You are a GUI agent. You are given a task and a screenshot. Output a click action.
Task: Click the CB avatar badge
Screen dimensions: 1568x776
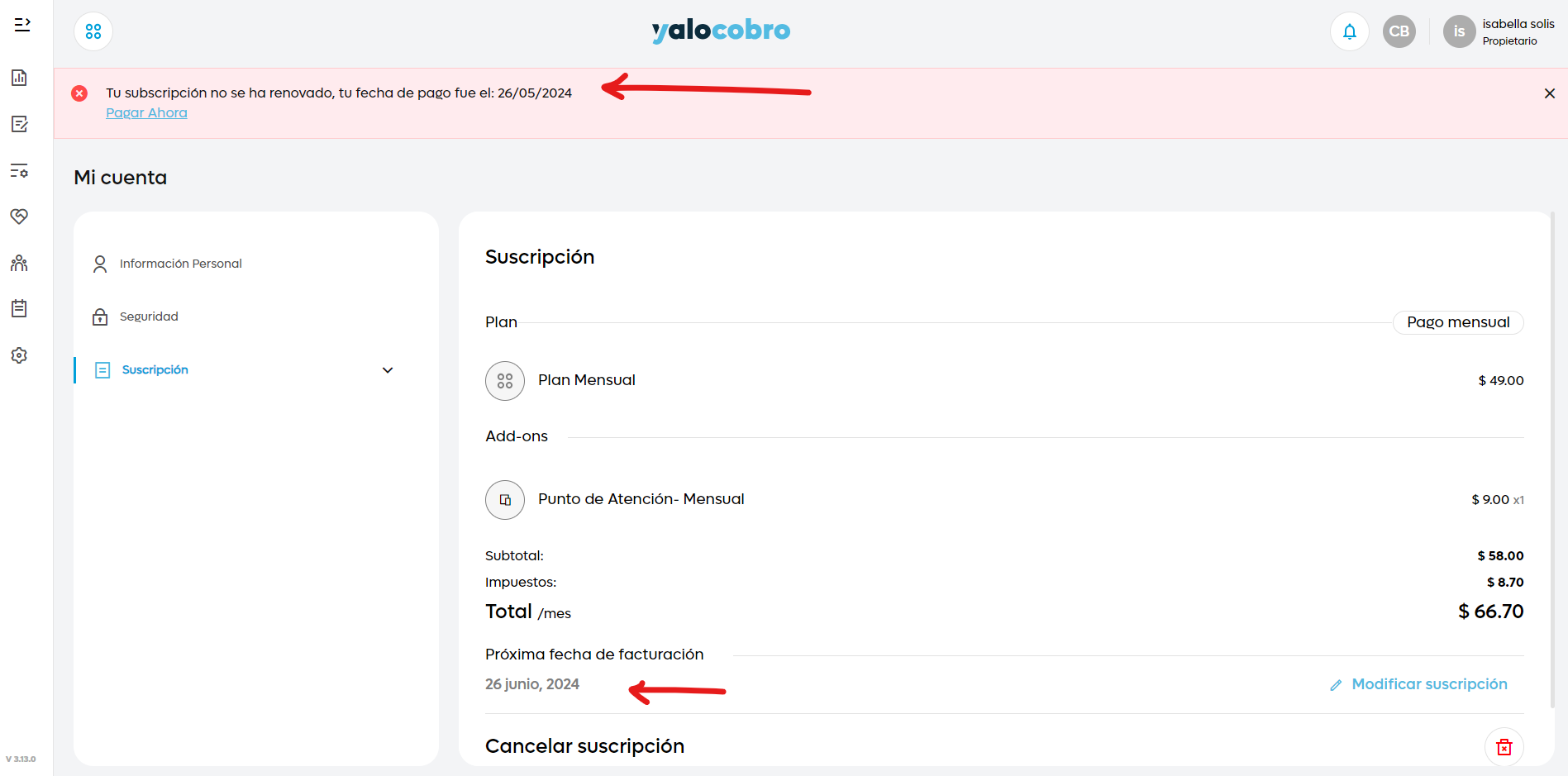pos(1399,31)
